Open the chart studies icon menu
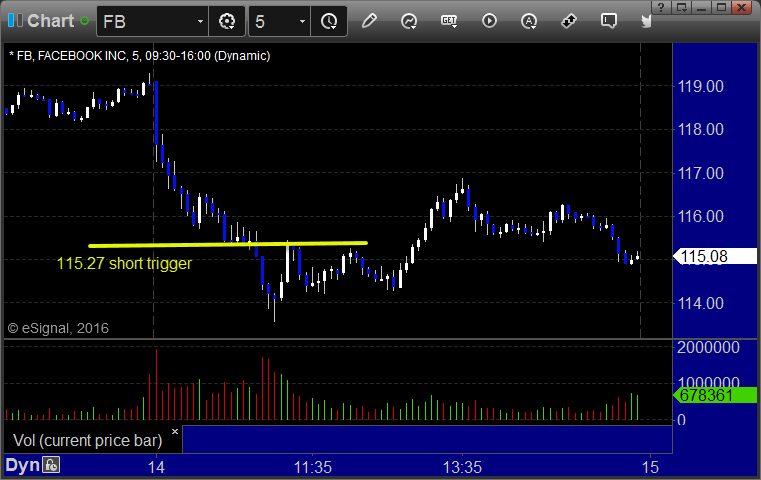 [x=409, y=21]
